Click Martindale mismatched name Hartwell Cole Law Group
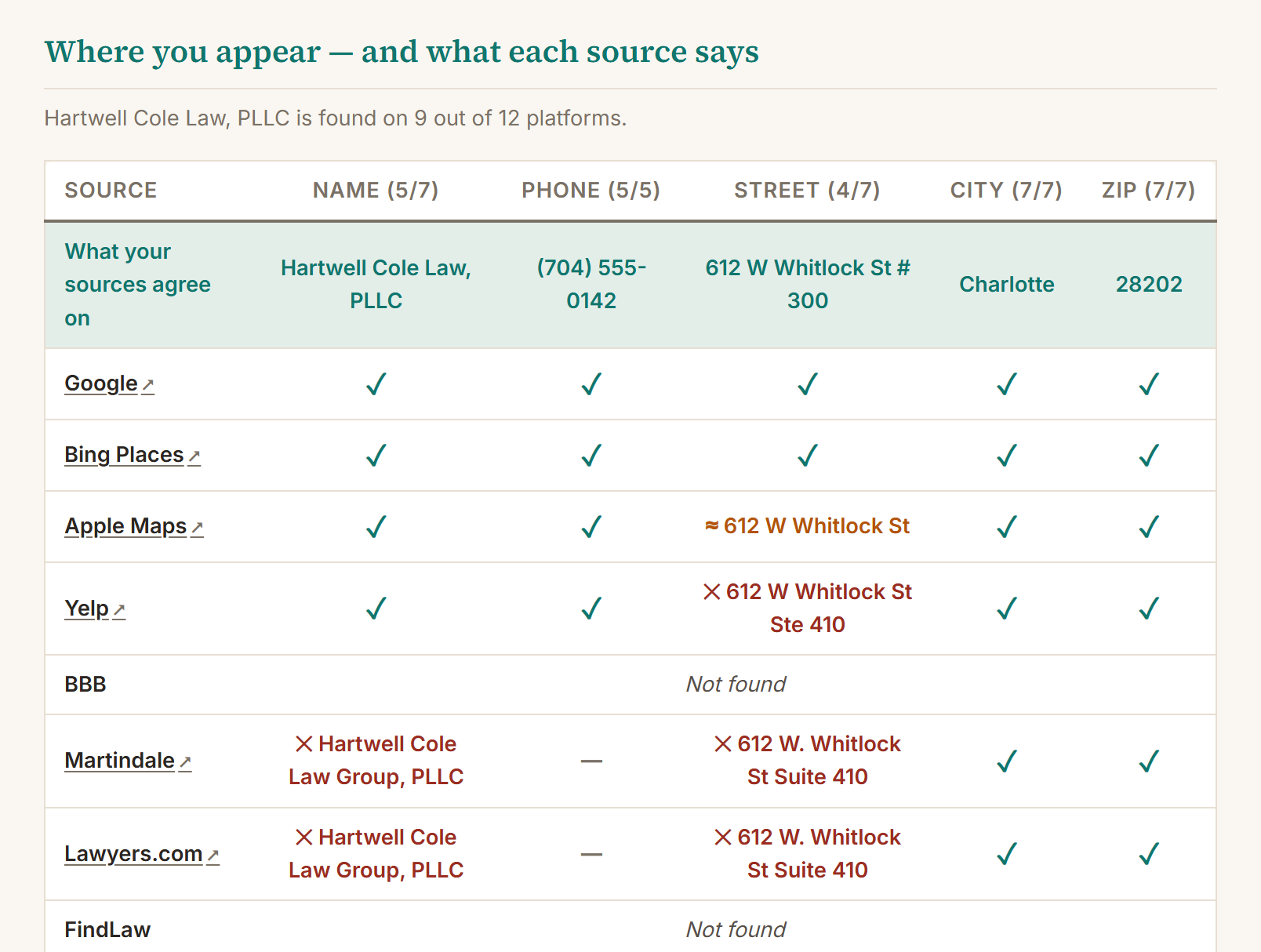The width and height of the screenshot is (1261, 952). pyautogui.click(x=376, y=761)
